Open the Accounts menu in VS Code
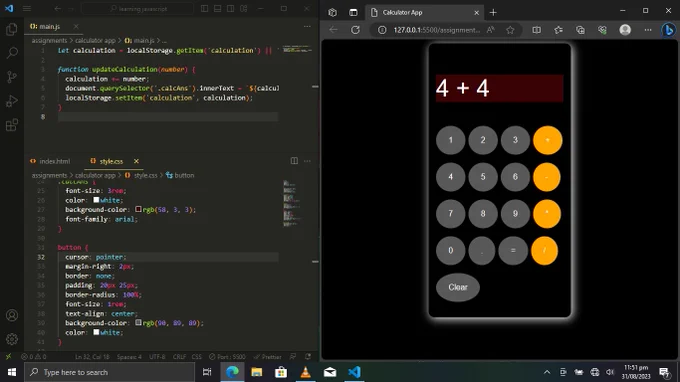 click(12, 315)
